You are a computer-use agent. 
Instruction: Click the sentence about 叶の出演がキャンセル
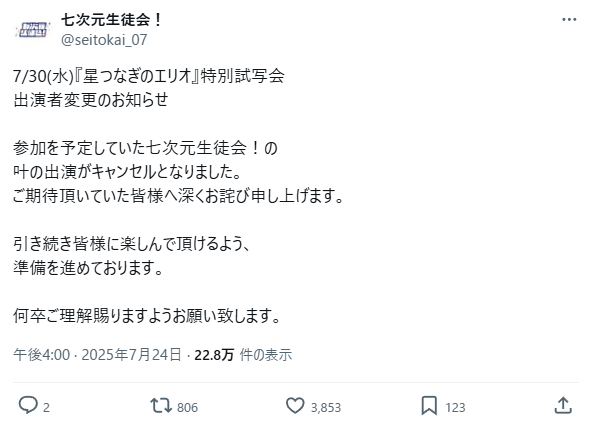point(127,172)
